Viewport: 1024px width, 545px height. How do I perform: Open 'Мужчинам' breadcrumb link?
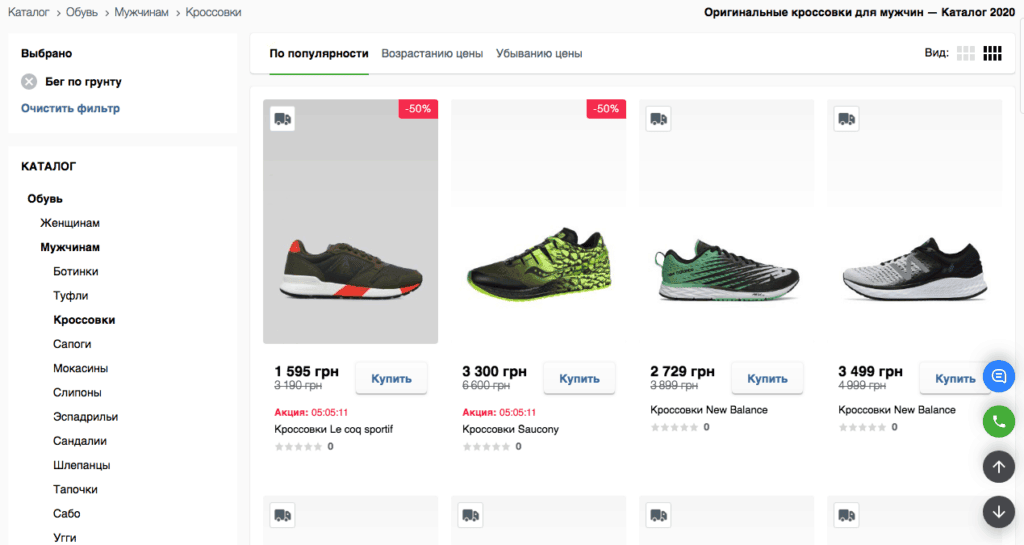point(141,12)
